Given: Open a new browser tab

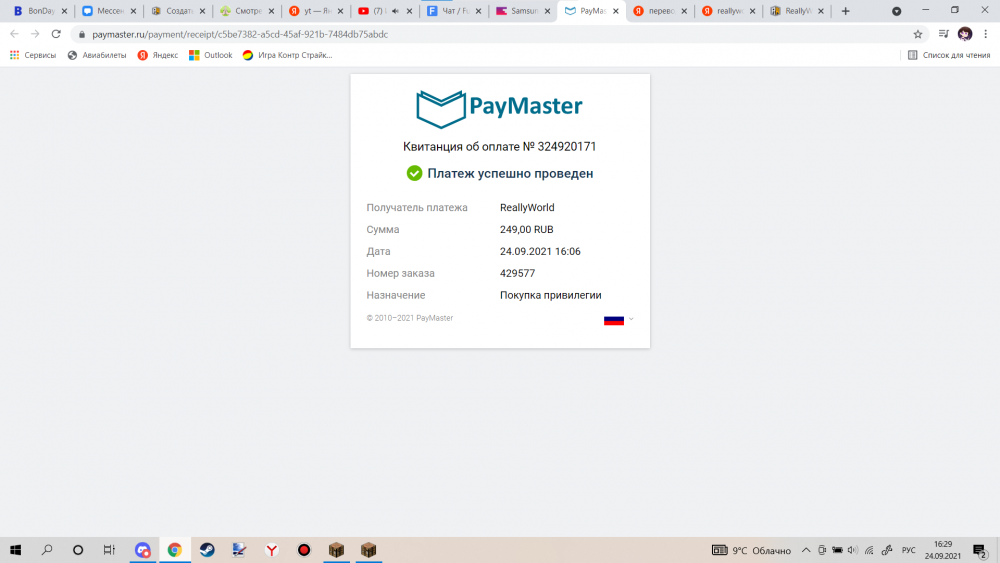Looking at the screenshot, I should click(846, 11).
